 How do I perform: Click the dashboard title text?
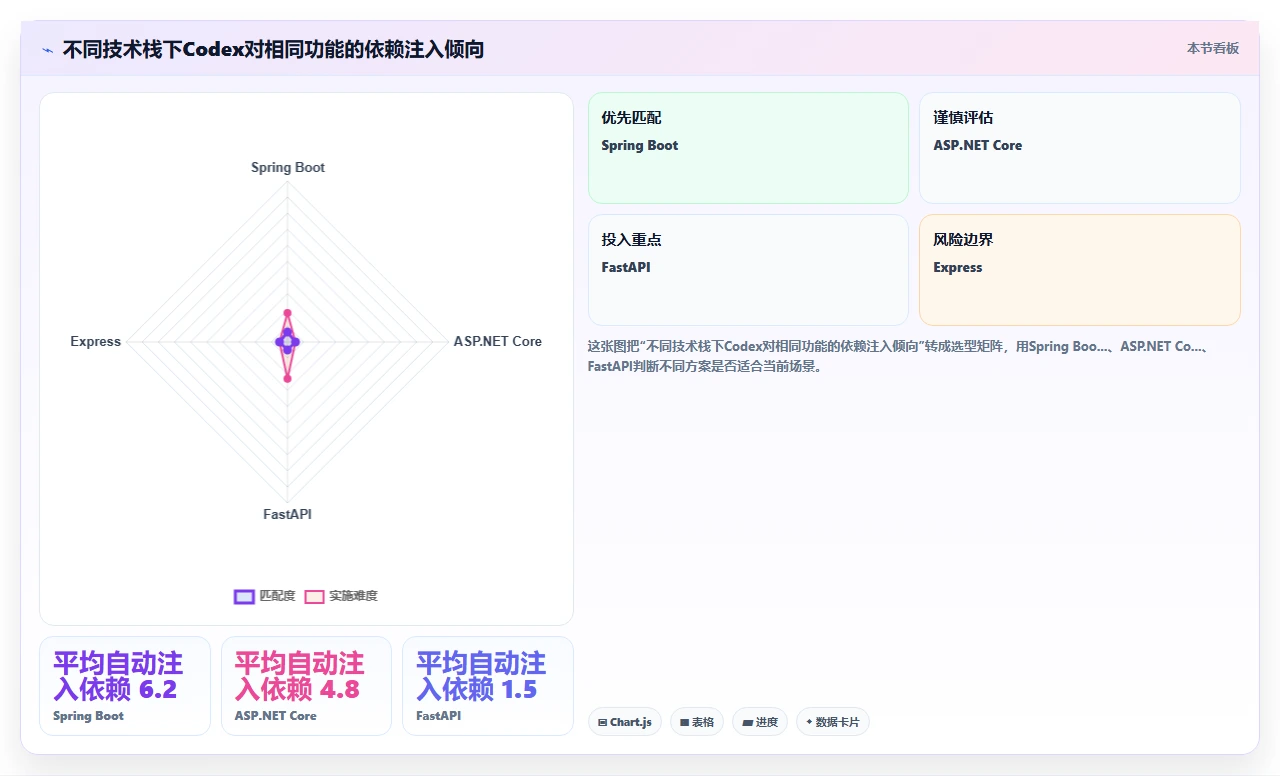[273, 49]
